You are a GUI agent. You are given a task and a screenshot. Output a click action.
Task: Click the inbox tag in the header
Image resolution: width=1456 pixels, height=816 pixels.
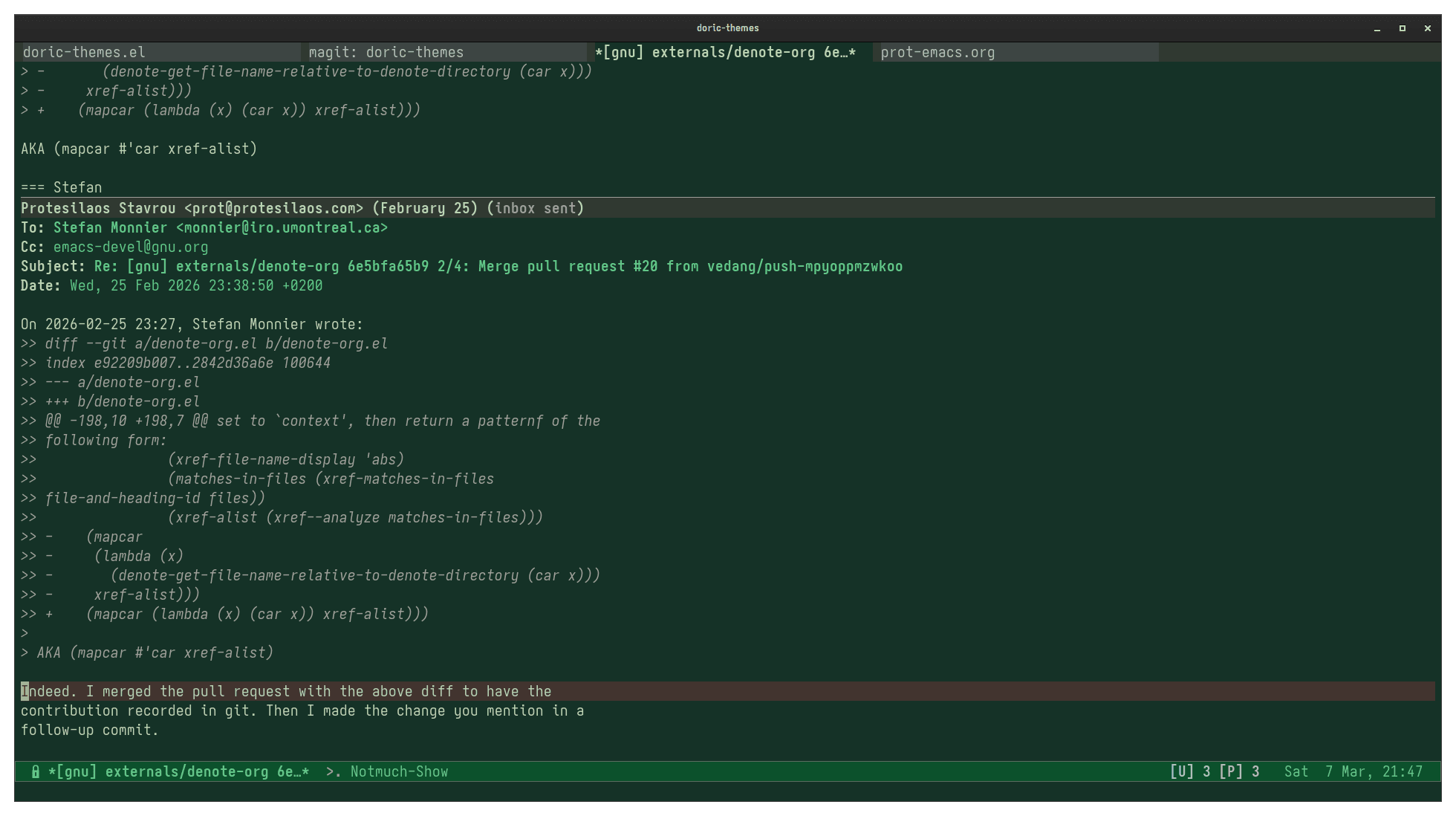click(x=515, y=208)
